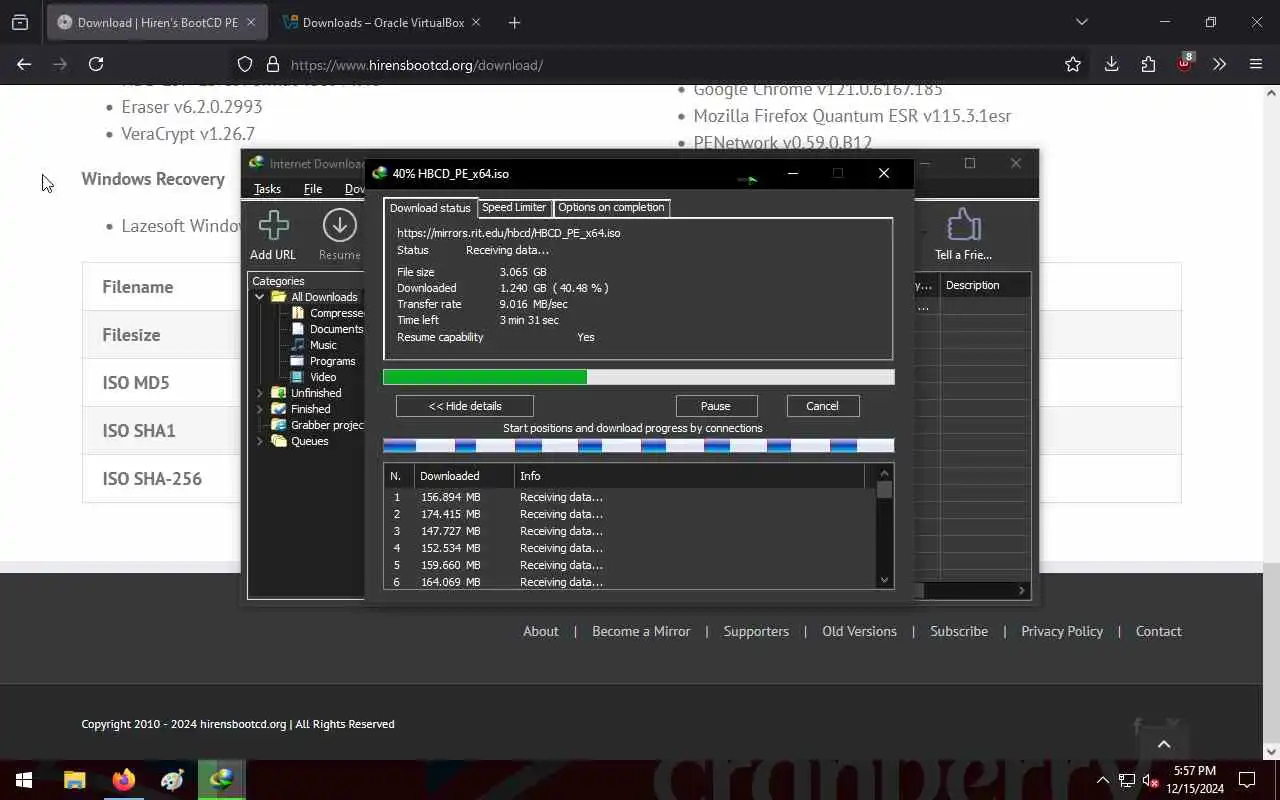1280x800 pixels.
Task: Bookmark this page with the star icon
Action: click(1073, 64)
